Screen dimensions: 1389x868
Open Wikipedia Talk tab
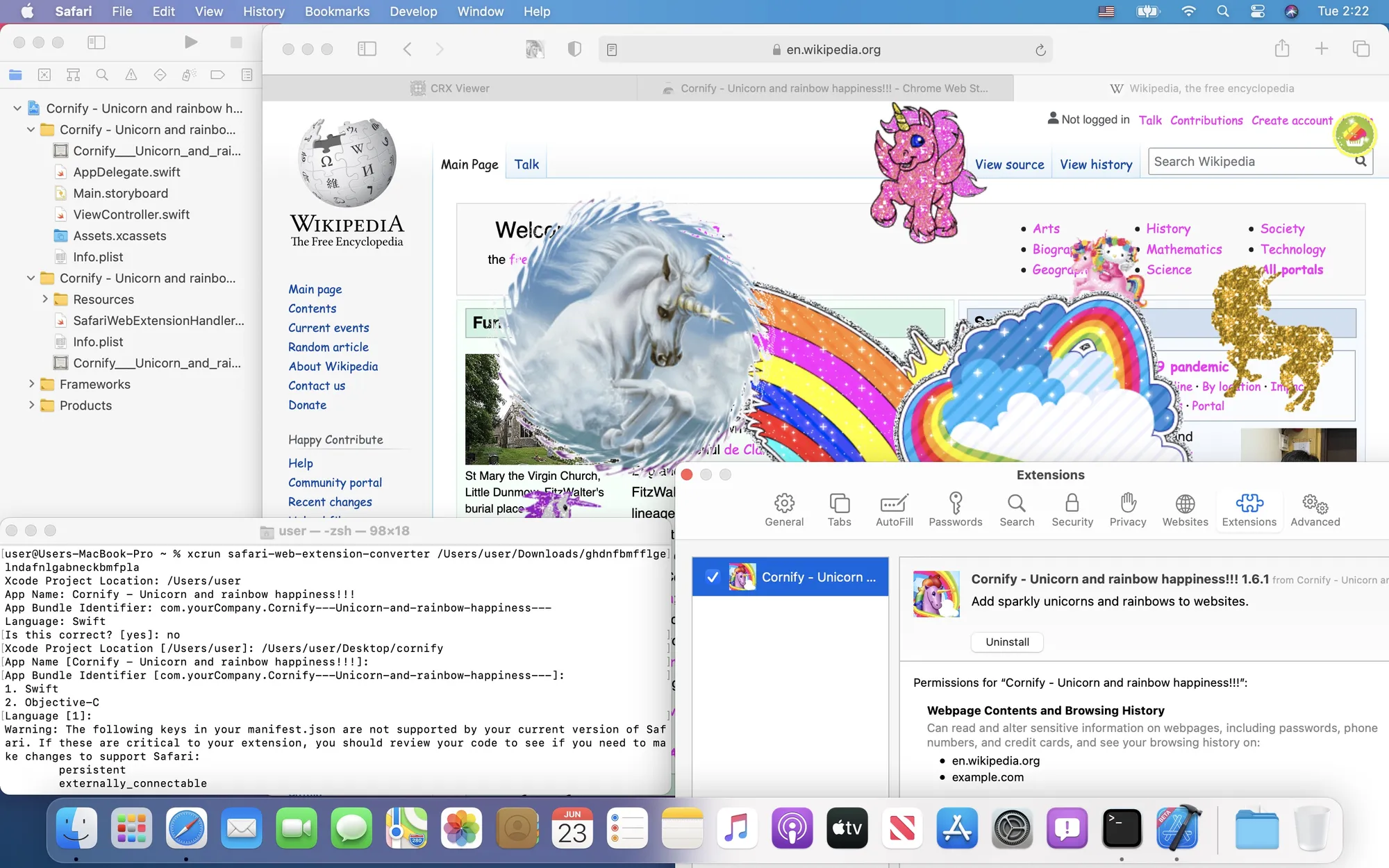(x=526, y=165)
